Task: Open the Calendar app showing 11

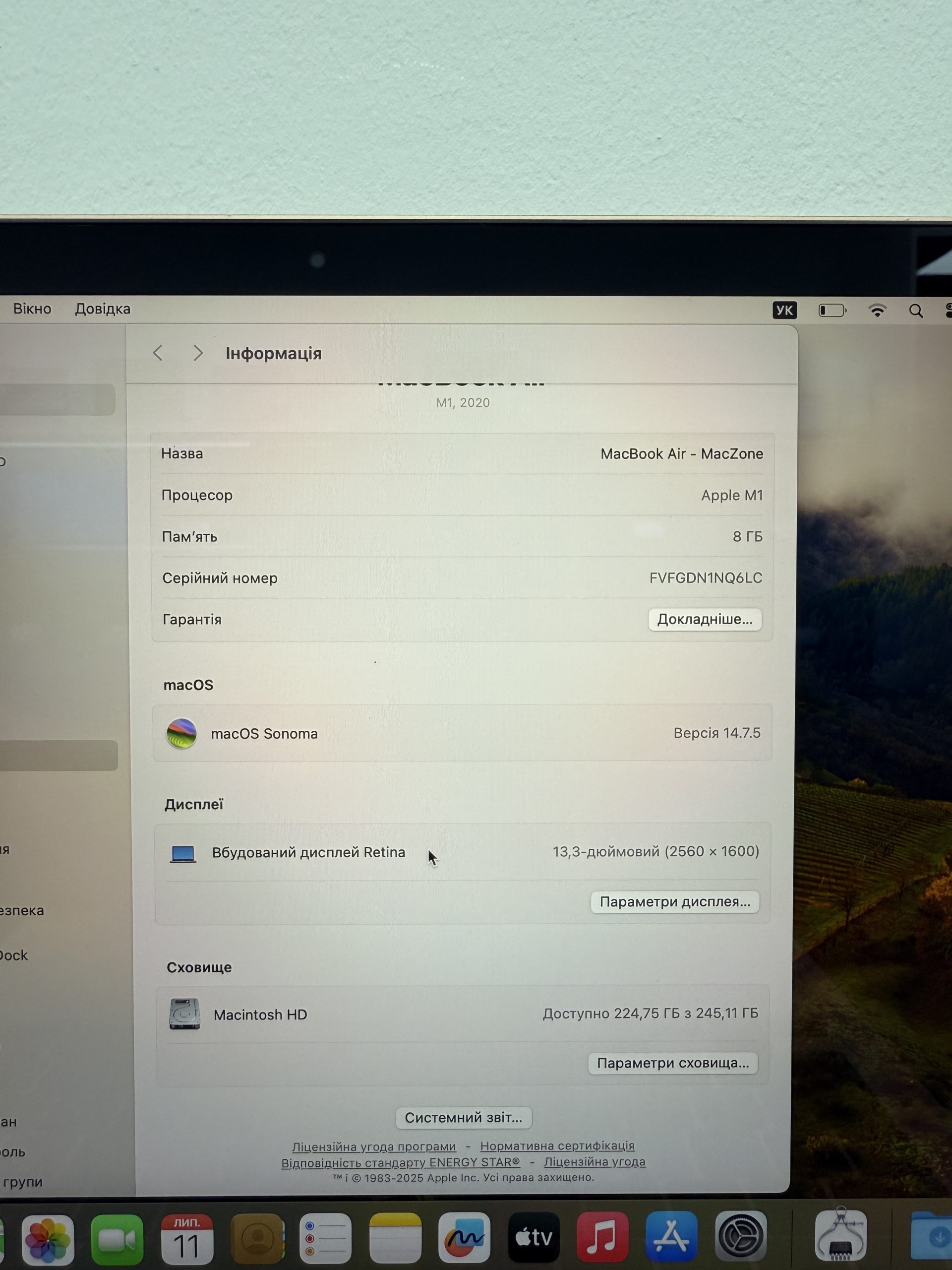Action: click(x=187, y=1238)
